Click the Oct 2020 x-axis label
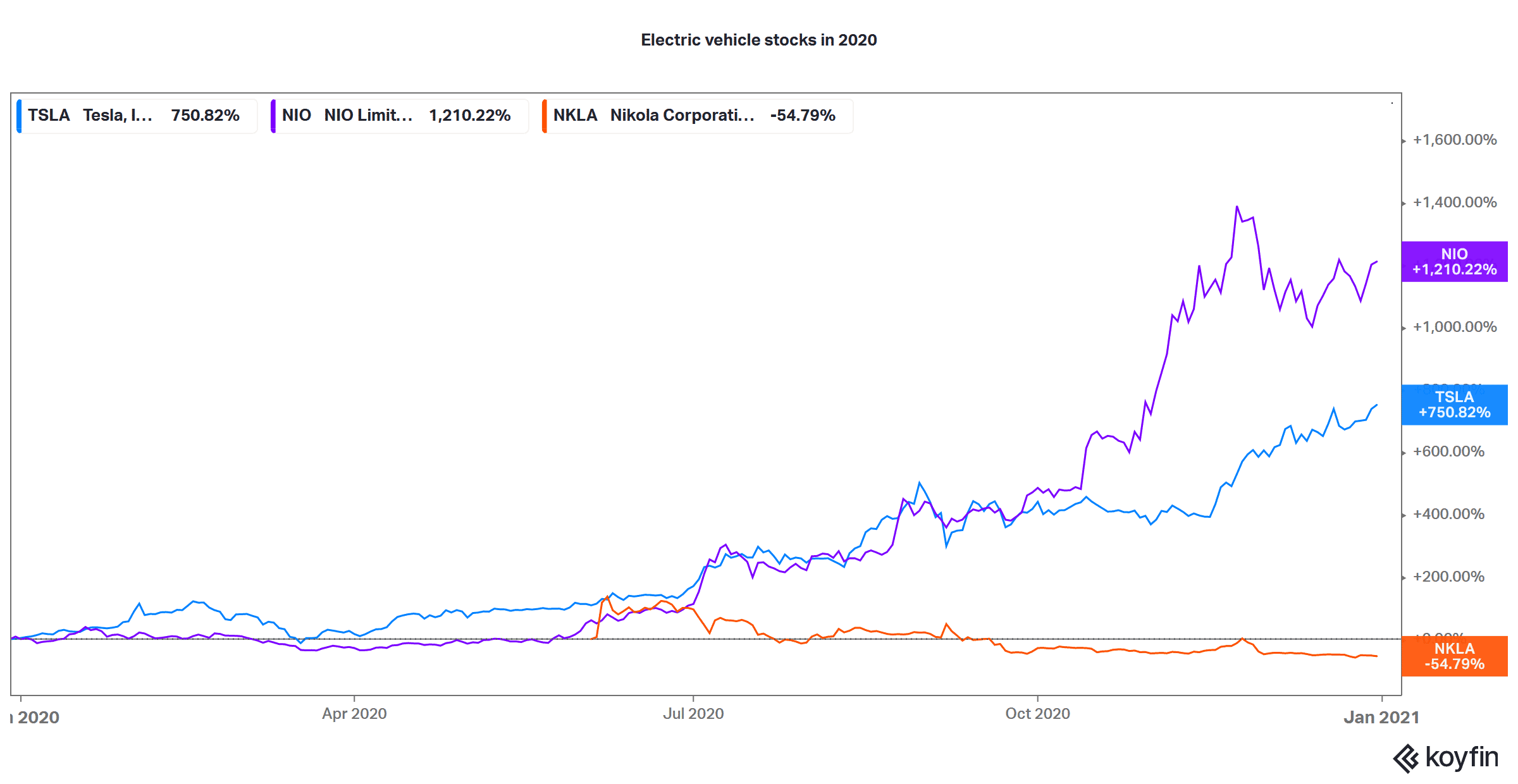 1038,714
